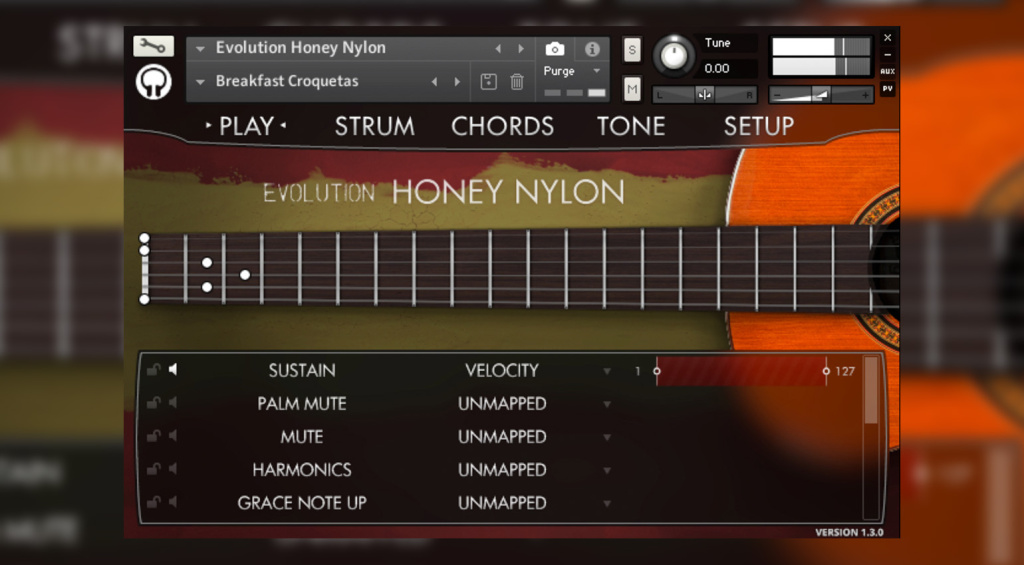The image size is (1024, 565).
Task: Click the speaker icon on SUSTAIN row
Action: point(172,370)
